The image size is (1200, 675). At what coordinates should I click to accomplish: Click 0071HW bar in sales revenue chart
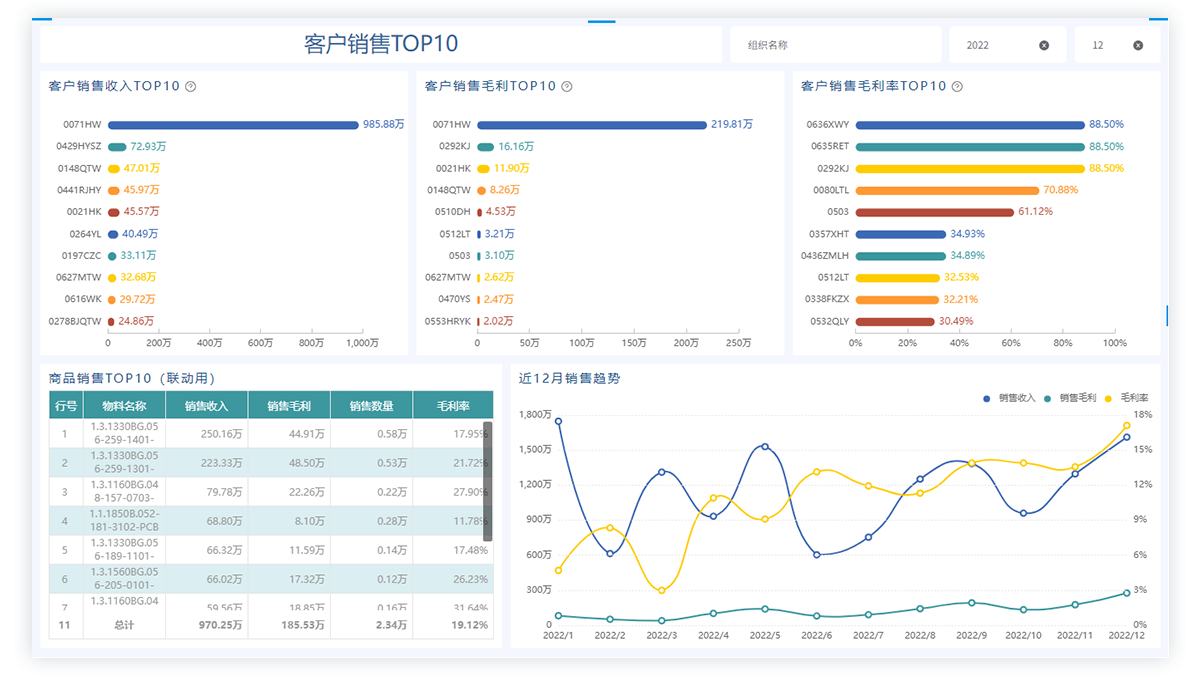pos(233,125)
